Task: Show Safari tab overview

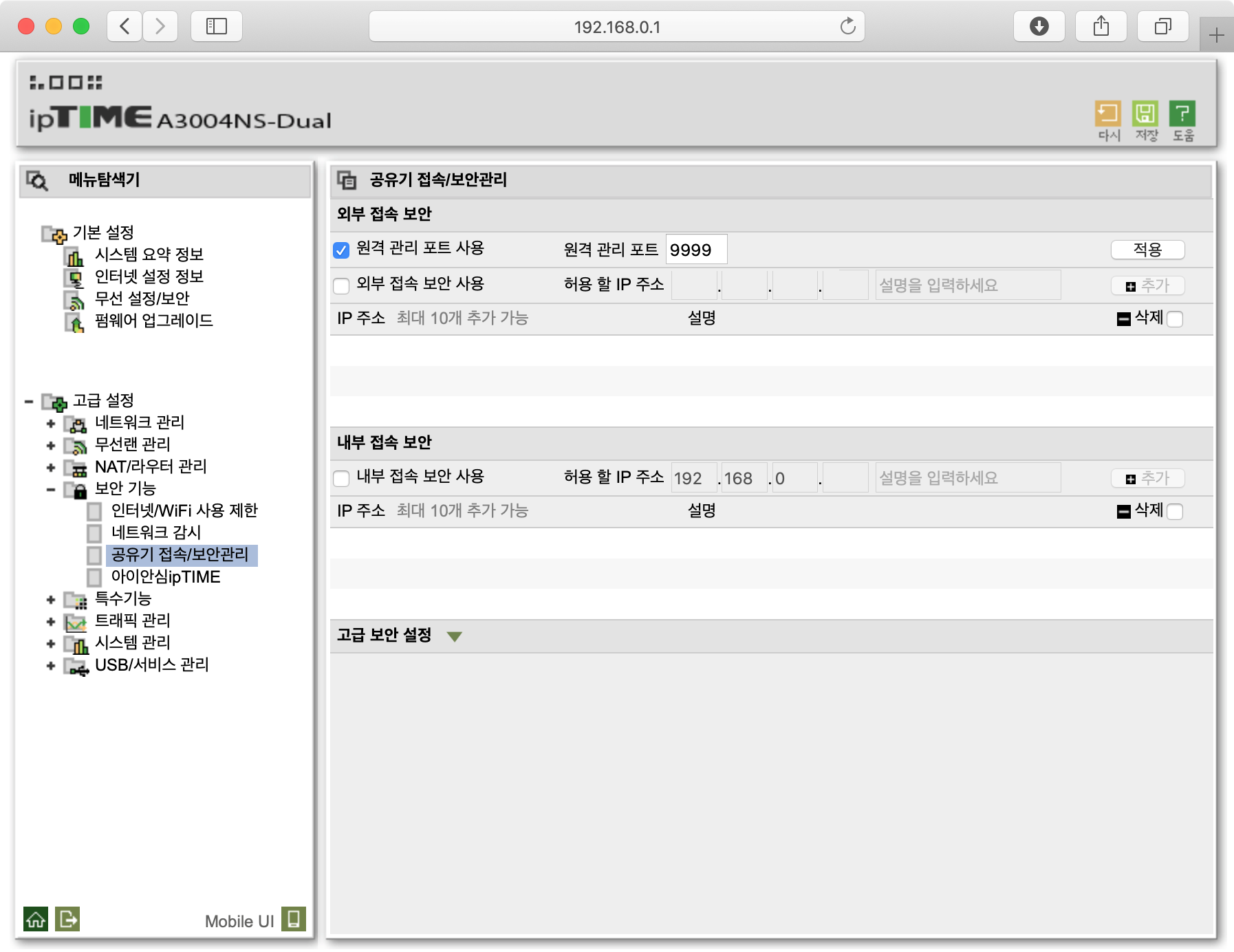Action: coord(1162,27)
